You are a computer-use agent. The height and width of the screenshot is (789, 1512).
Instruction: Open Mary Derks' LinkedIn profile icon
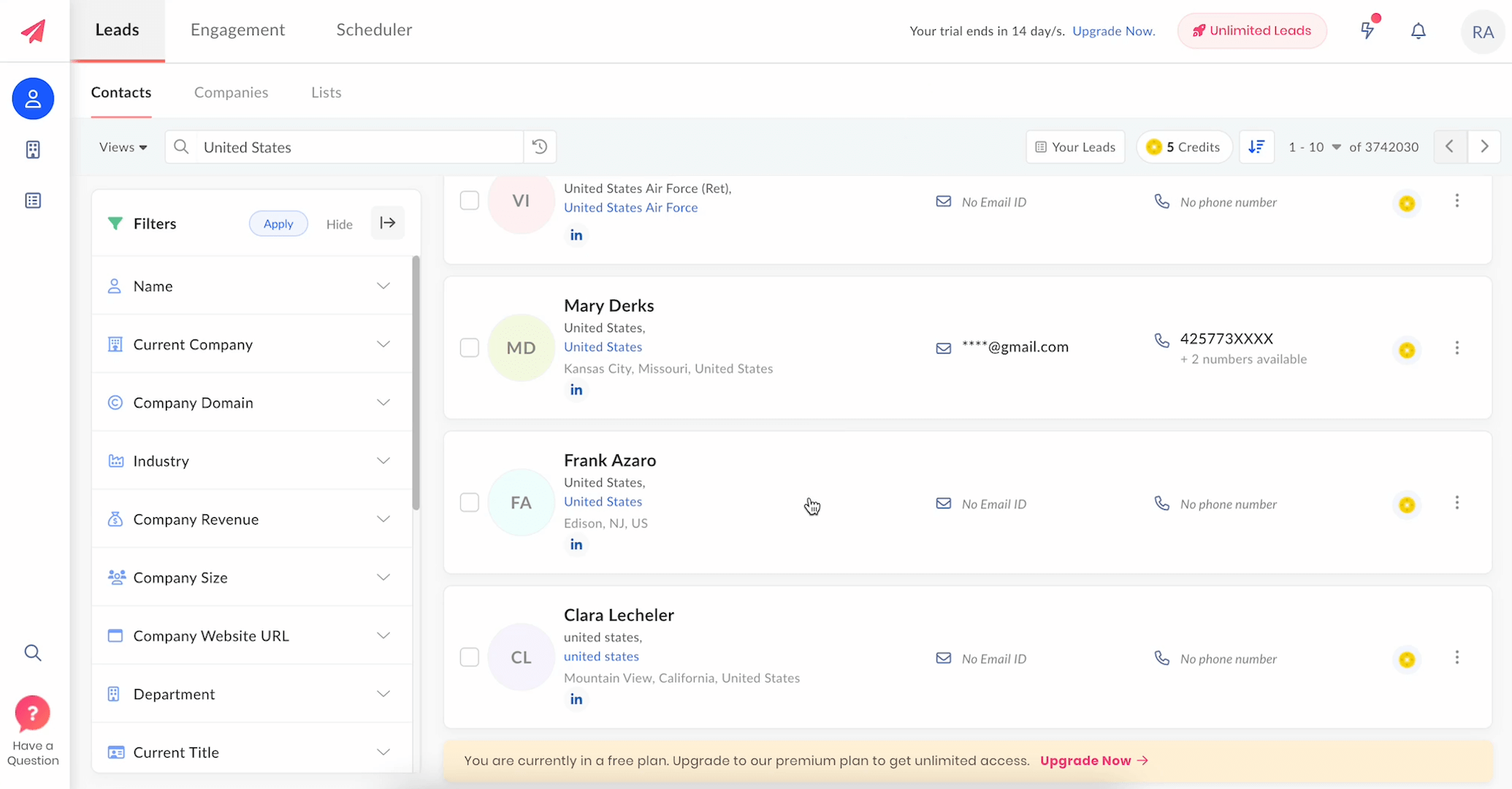click(x=576, y=389)
